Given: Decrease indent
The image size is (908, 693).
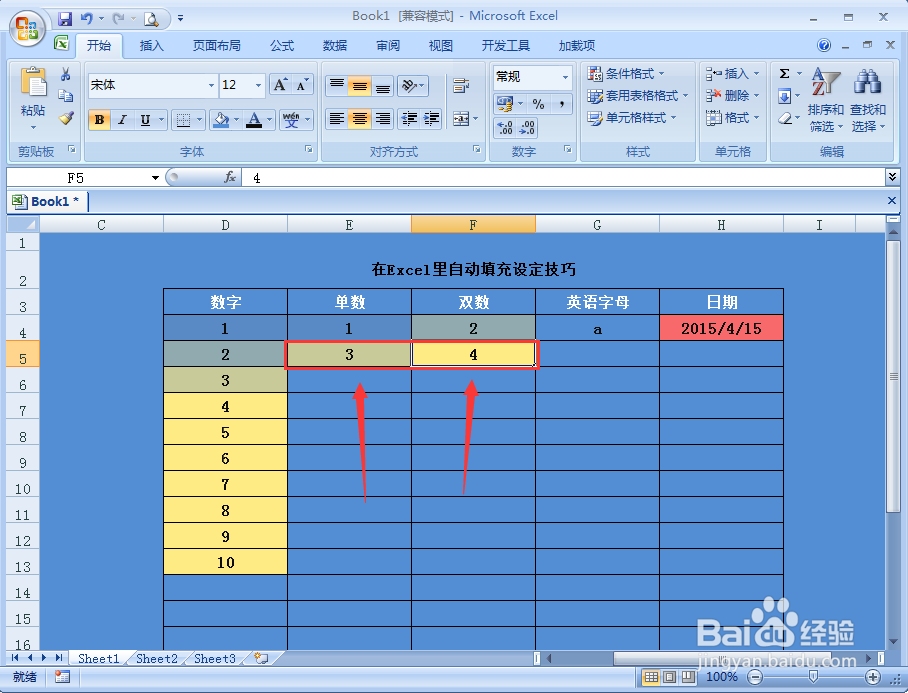Looking at the screenshot, I should pyautogui.click(x=409, y=119).
